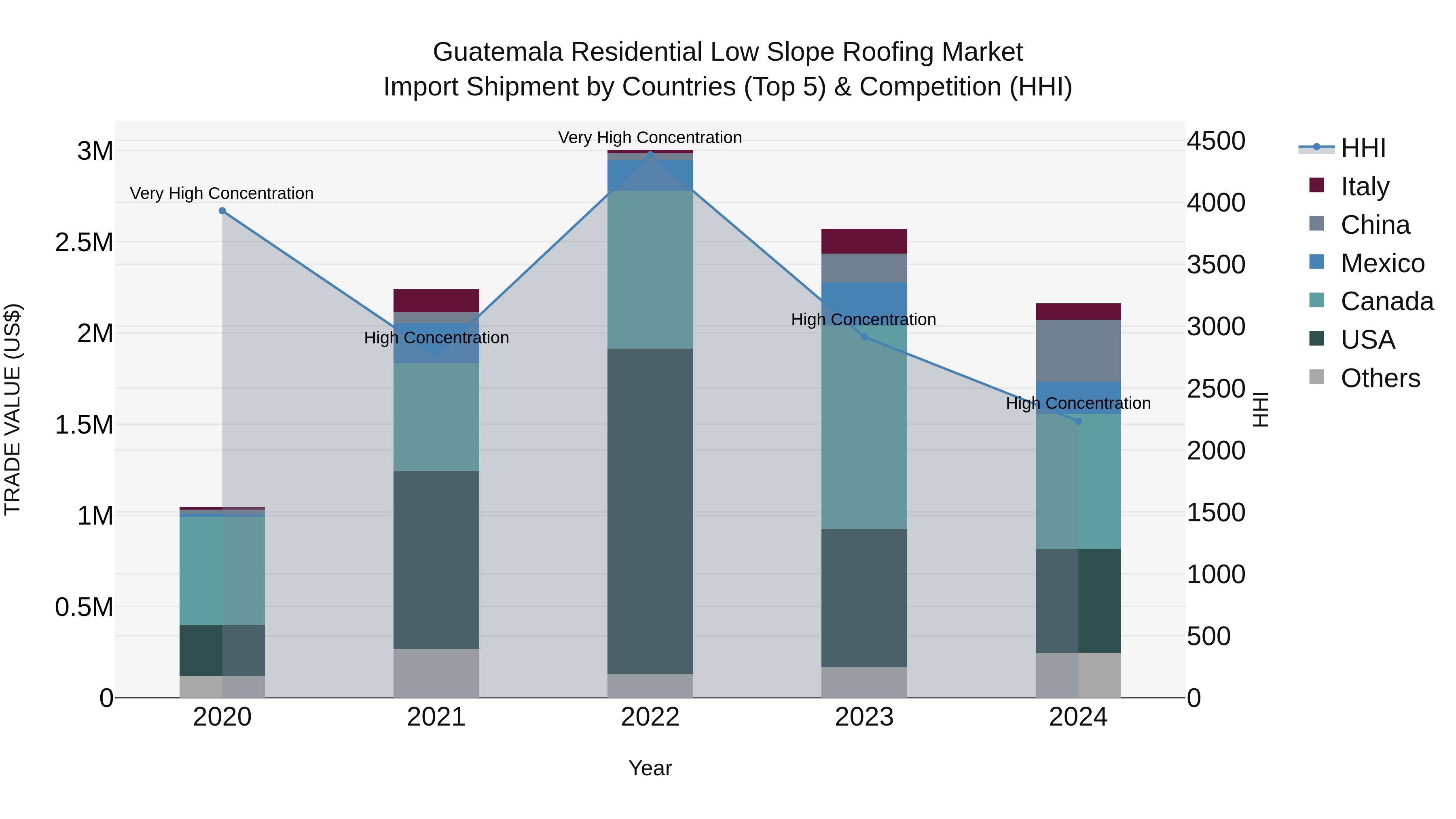Click the left axis tick '0.5M'
The height and width of the screenshot is (819, 1456).
84,607
